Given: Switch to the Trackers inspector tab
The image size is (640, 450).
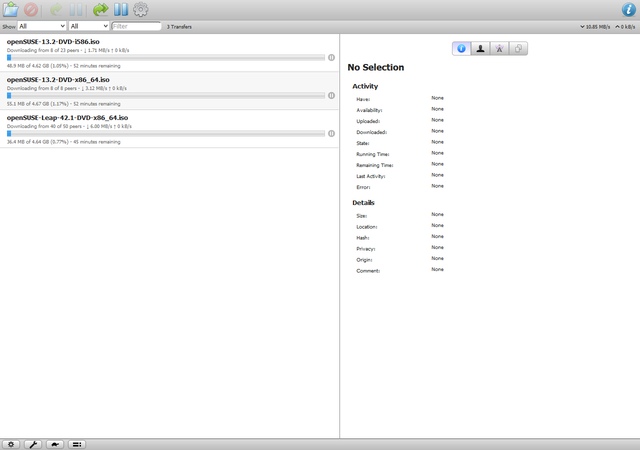Looking at the screenshot, I should click(499, 49).
